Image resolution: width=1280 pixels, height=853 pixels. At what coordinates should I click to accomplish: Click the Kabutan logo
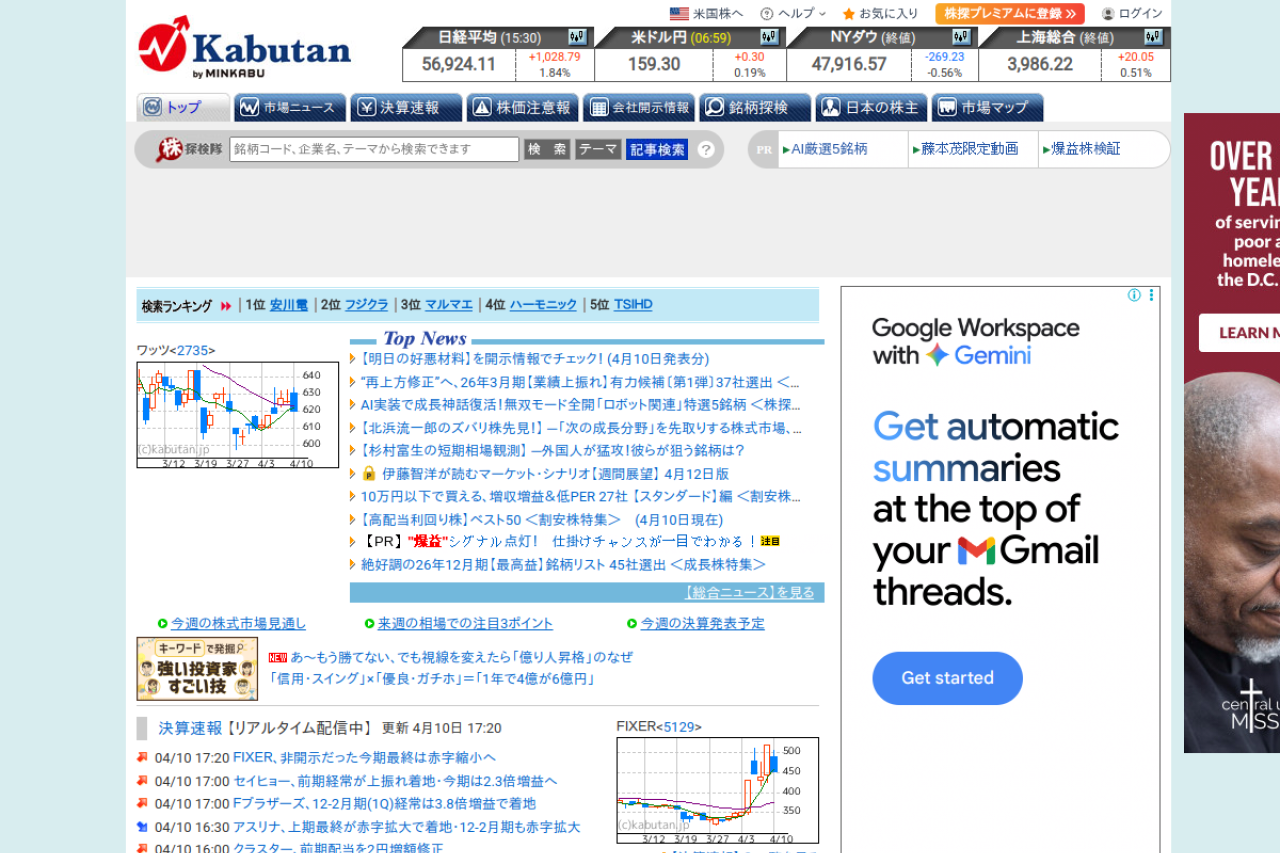click(245, 47)
